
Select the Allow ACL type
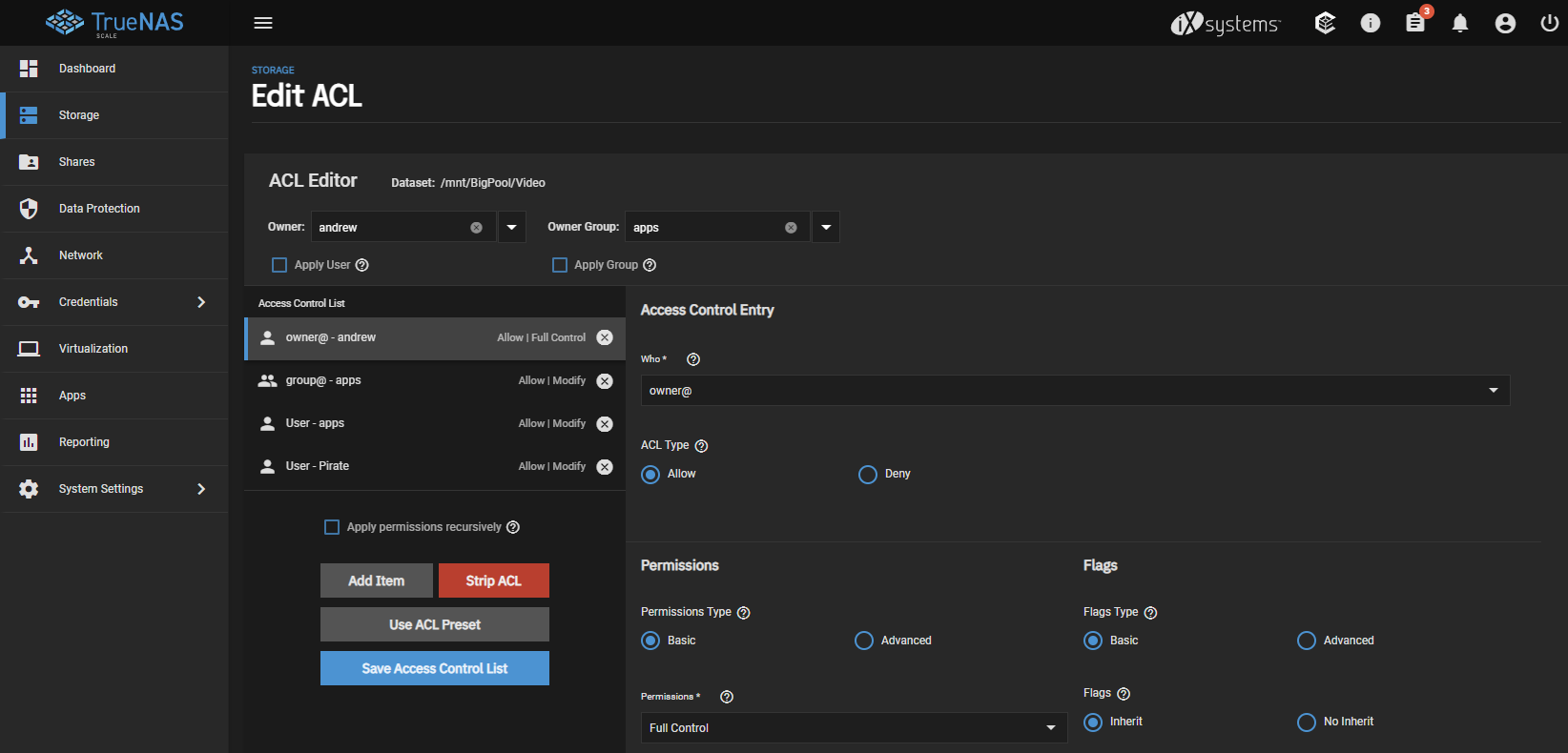pyautogui.click(x=650, y=475)
